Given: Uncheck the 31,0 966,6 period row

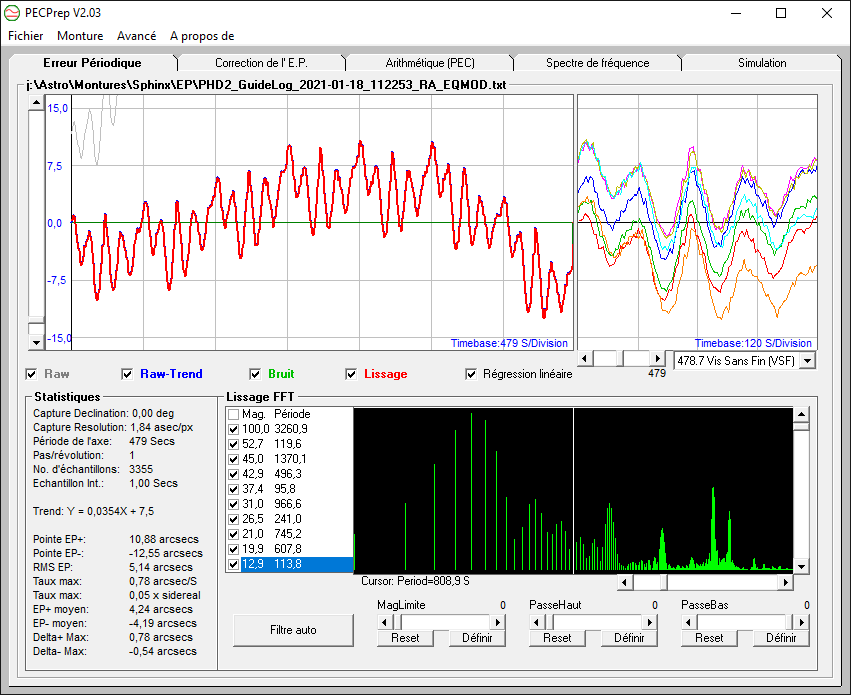Looking at the screenshot, I should (233, 505).
